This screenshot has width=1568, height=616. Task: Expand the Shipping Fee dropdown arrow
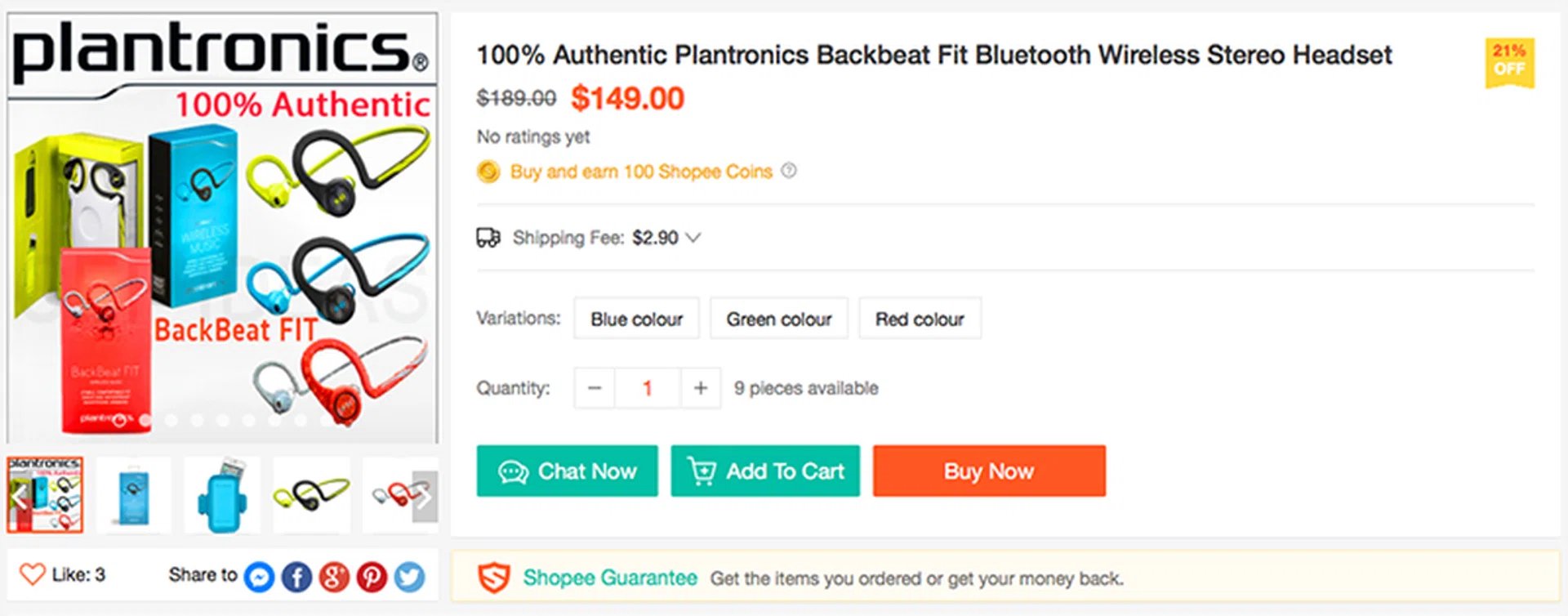[x=693, y=238]
